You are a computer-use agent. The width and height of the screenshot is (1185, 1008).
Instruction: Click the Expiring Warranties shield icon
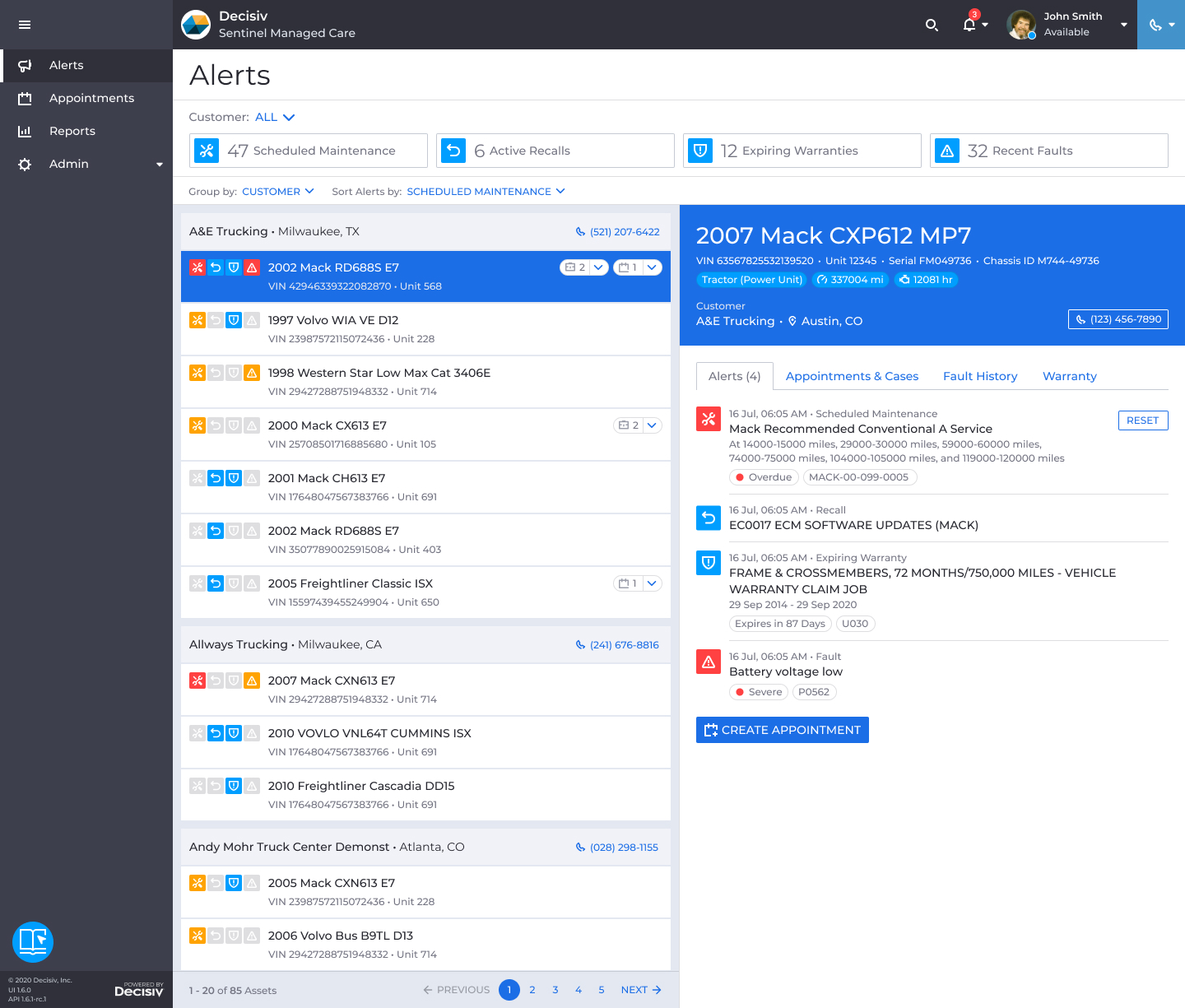coord(700,151)
